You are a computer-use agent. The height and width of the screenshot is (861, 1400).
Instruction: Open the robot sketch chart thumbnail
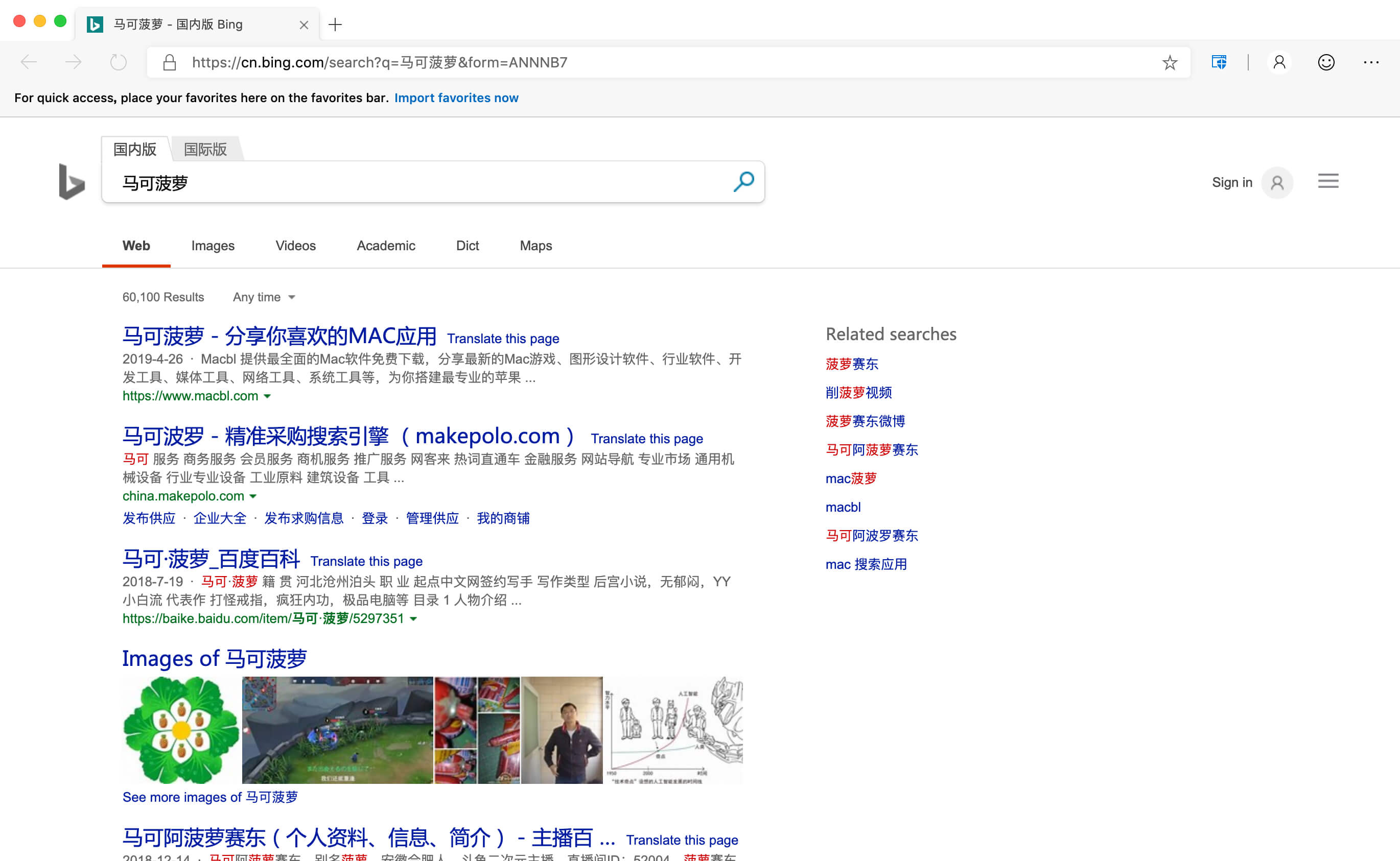(x=673, y=730)
